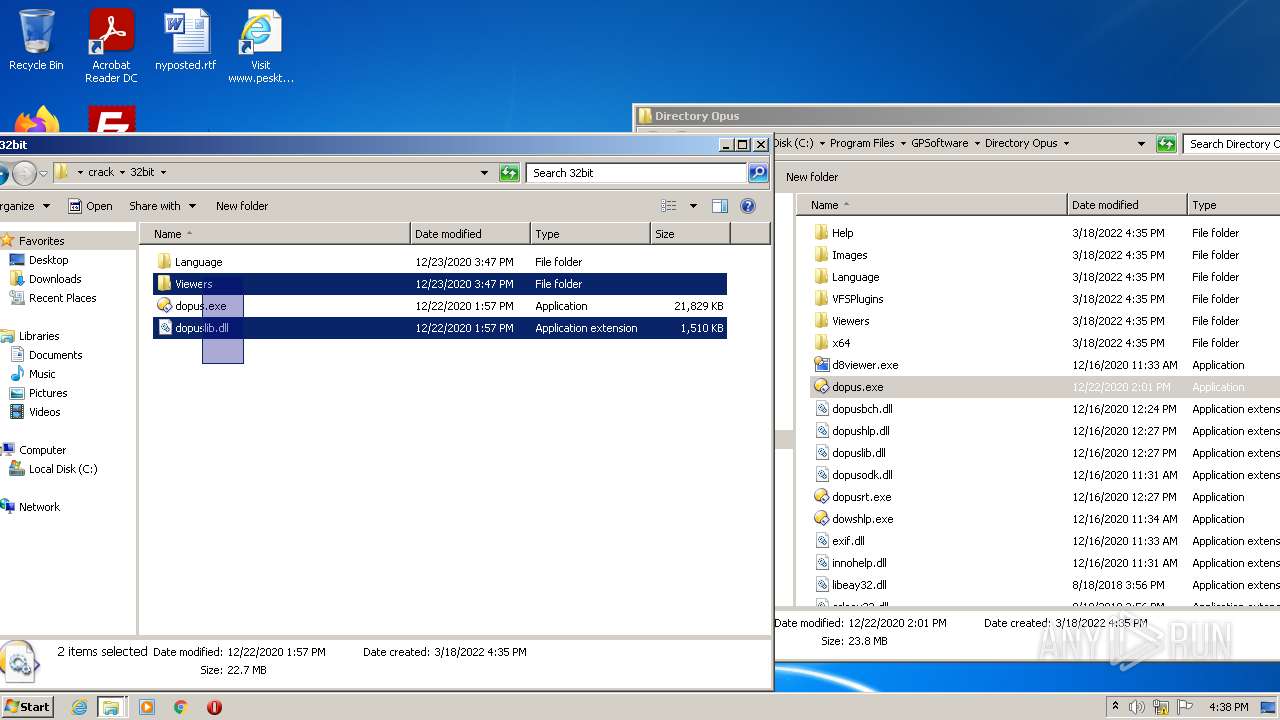Image resolution: width=1280 pixels, height=720 pixels.
Task: Click the Forward navigation button
Action: click(x=24, y=173)
